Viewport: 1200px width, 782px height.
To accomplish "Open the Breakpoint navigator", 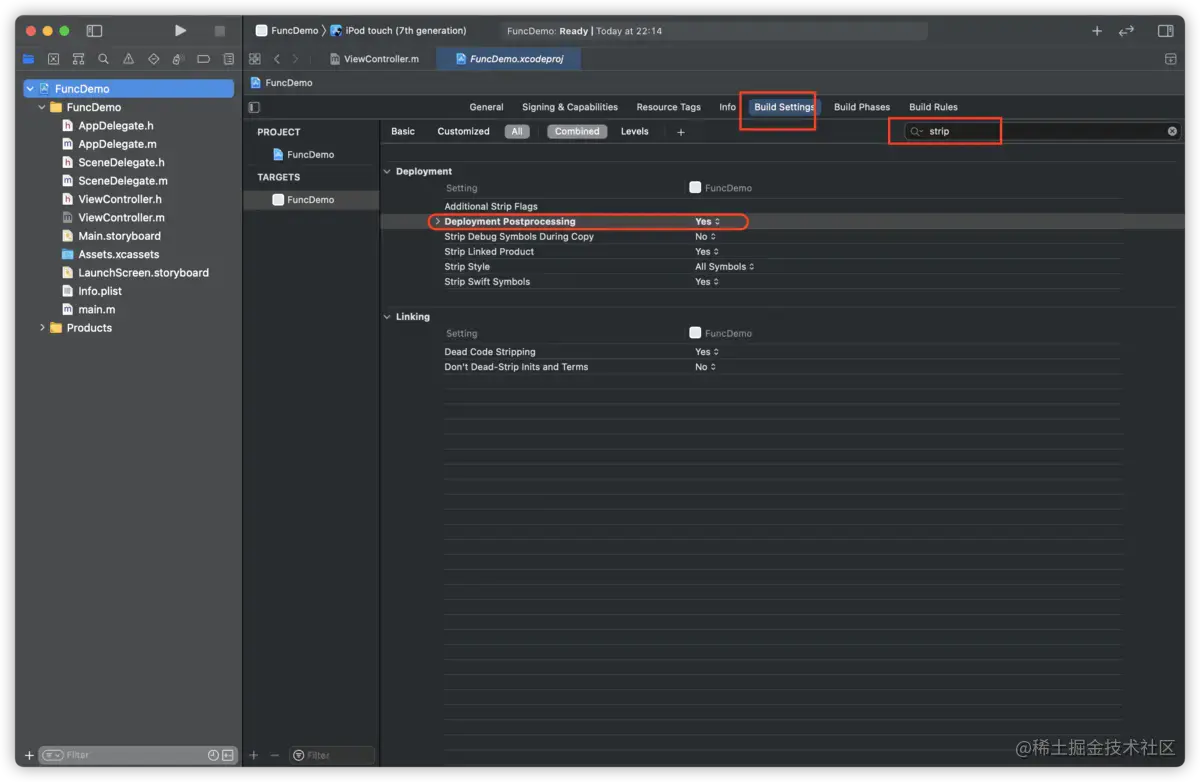I will point(203,59).
